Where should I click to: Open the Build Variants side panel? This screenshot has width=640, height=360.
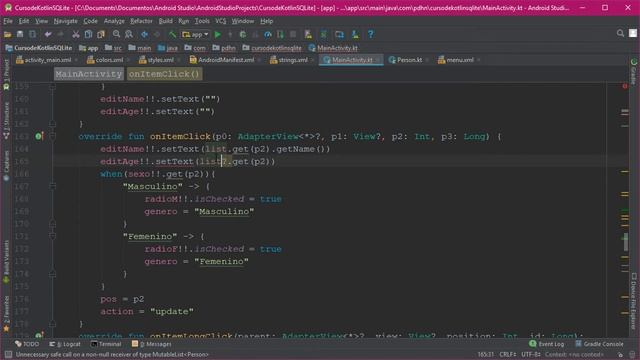(6, 261)
